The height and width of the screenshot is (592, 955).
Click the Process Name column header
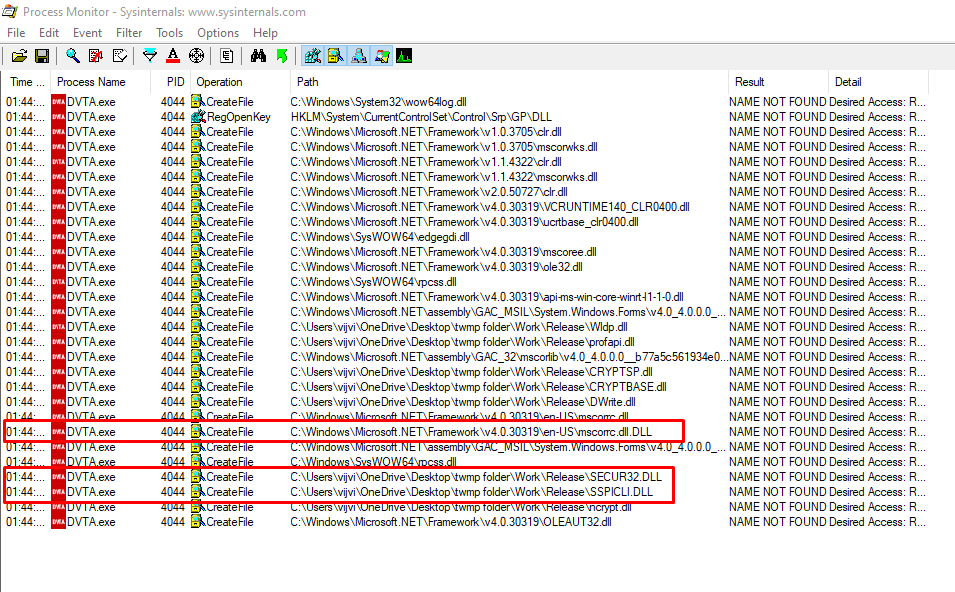pos(100,82)
